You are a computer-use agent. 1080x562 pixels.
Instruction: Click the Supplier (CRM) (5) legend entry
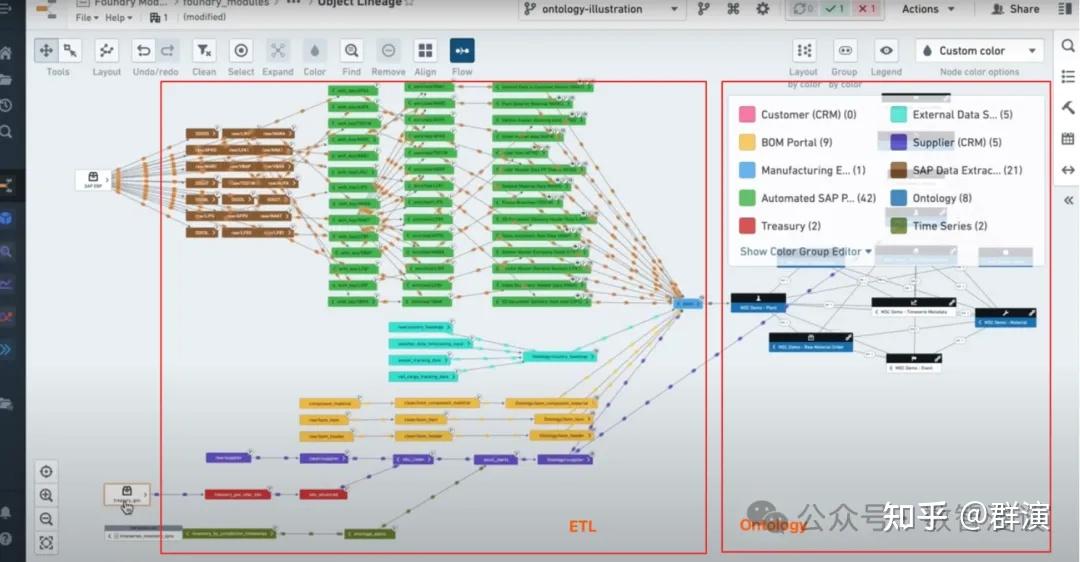pyautogui.click(x=946, y=142)
